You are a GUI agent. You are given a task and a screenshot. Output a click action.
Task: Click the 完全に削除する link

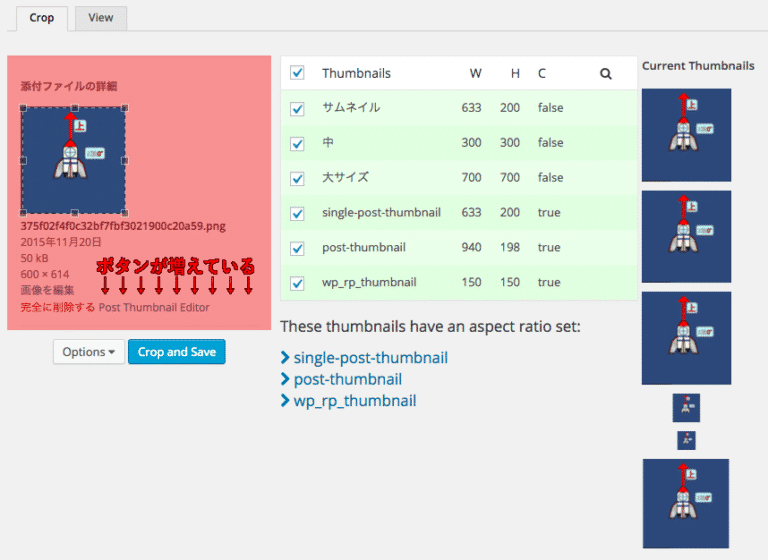click(57, 308)
